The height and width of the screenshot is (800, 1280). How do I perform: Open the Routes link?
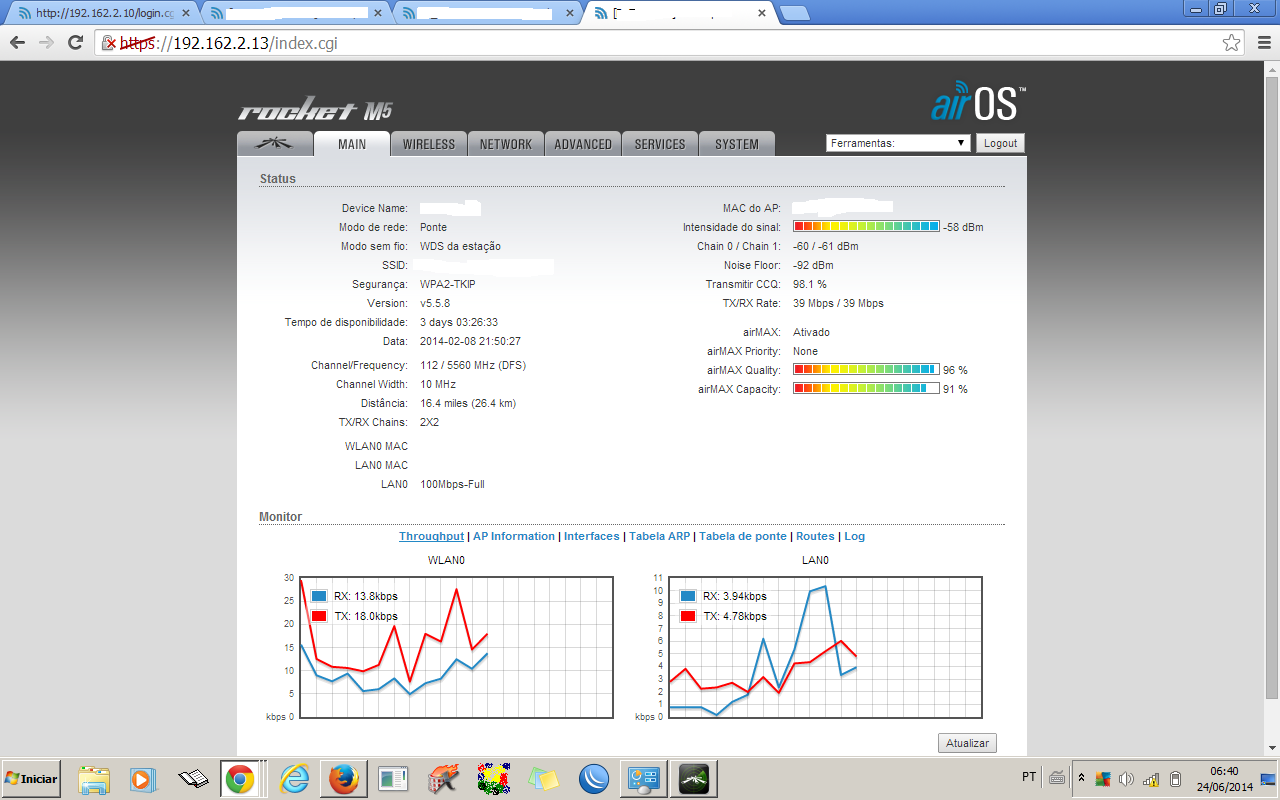point(815,536)
